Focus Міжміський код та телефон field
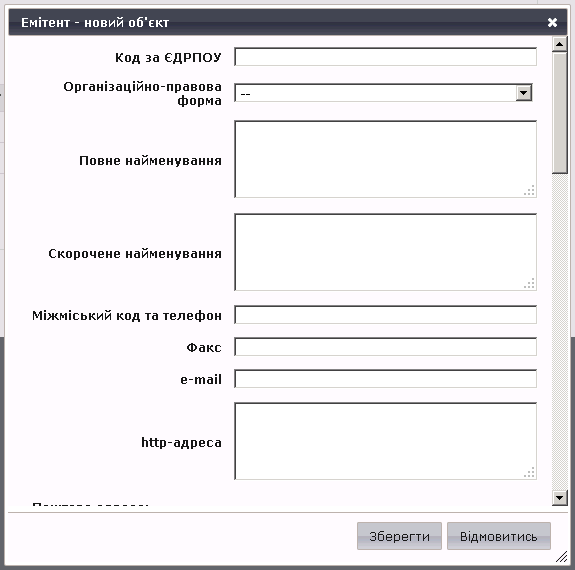575x570 pixels. coord(385,315)
